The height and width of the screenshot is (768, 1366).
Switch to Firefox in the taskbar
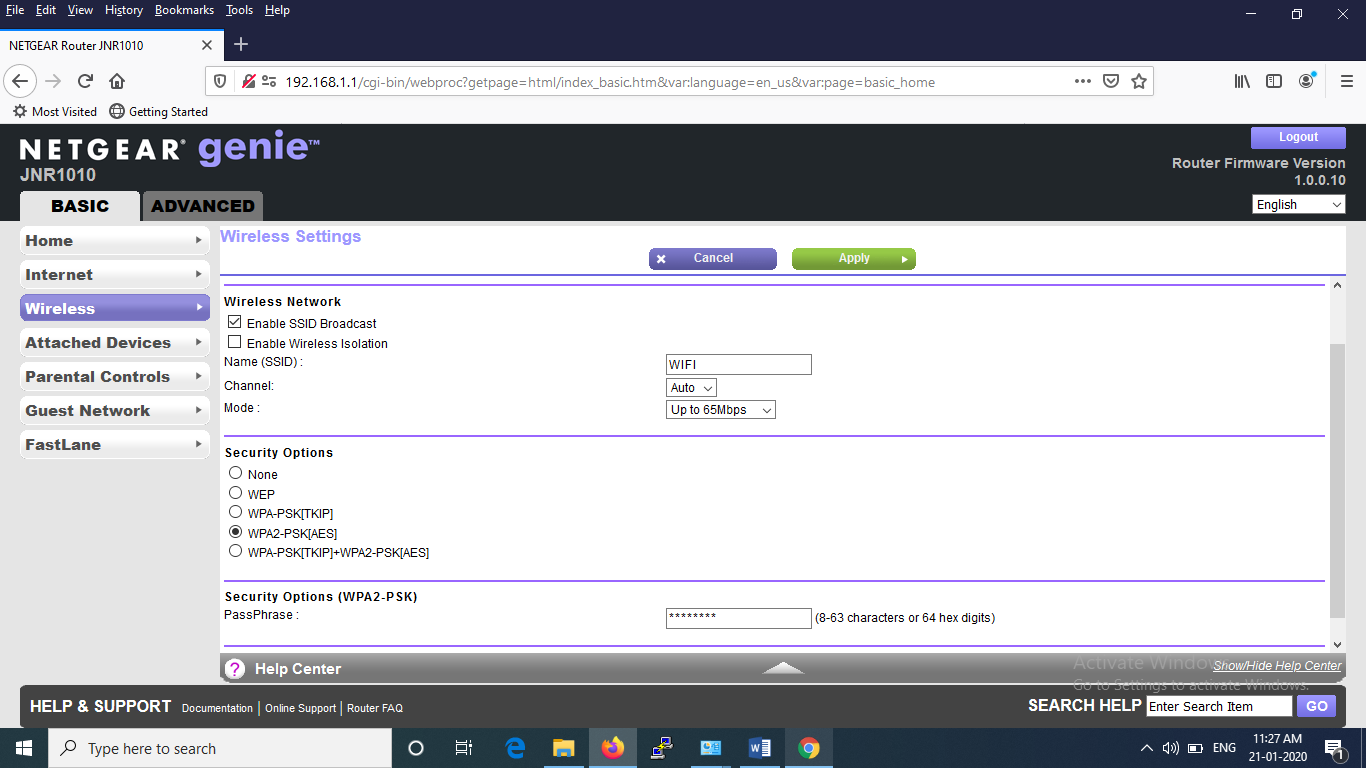point(613,748)
